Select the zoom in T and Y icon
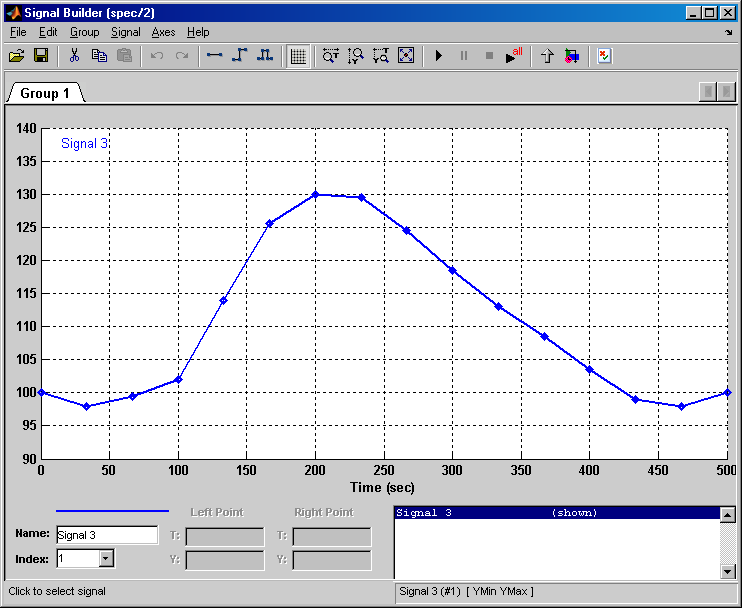Image resolution: width=742 pixels, height=608 pixels. 380,56
